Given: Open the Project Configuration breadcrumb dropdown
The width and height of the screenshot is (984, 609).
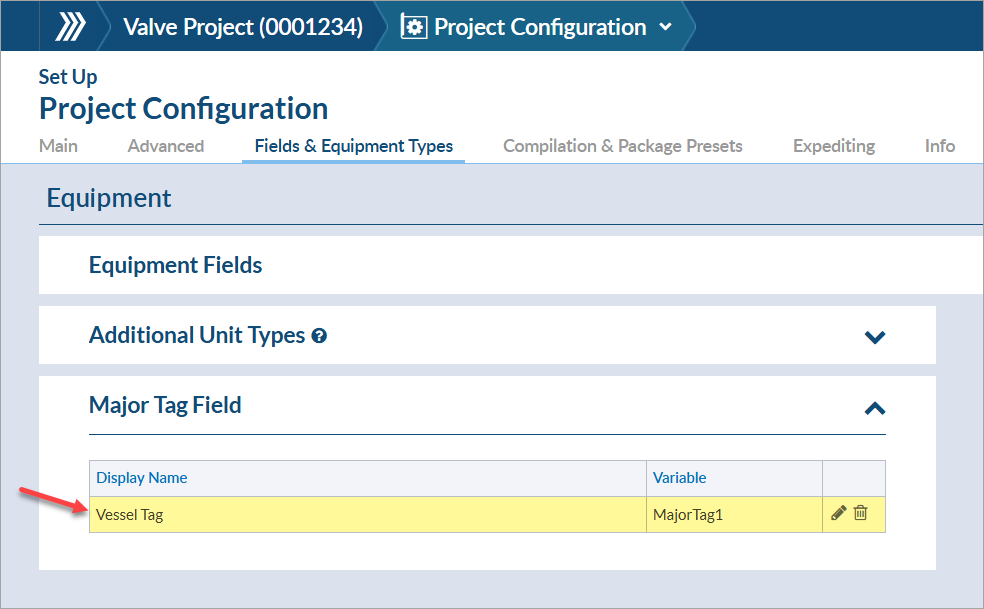Looking at the screenshot, I should (x=666, y=27).
